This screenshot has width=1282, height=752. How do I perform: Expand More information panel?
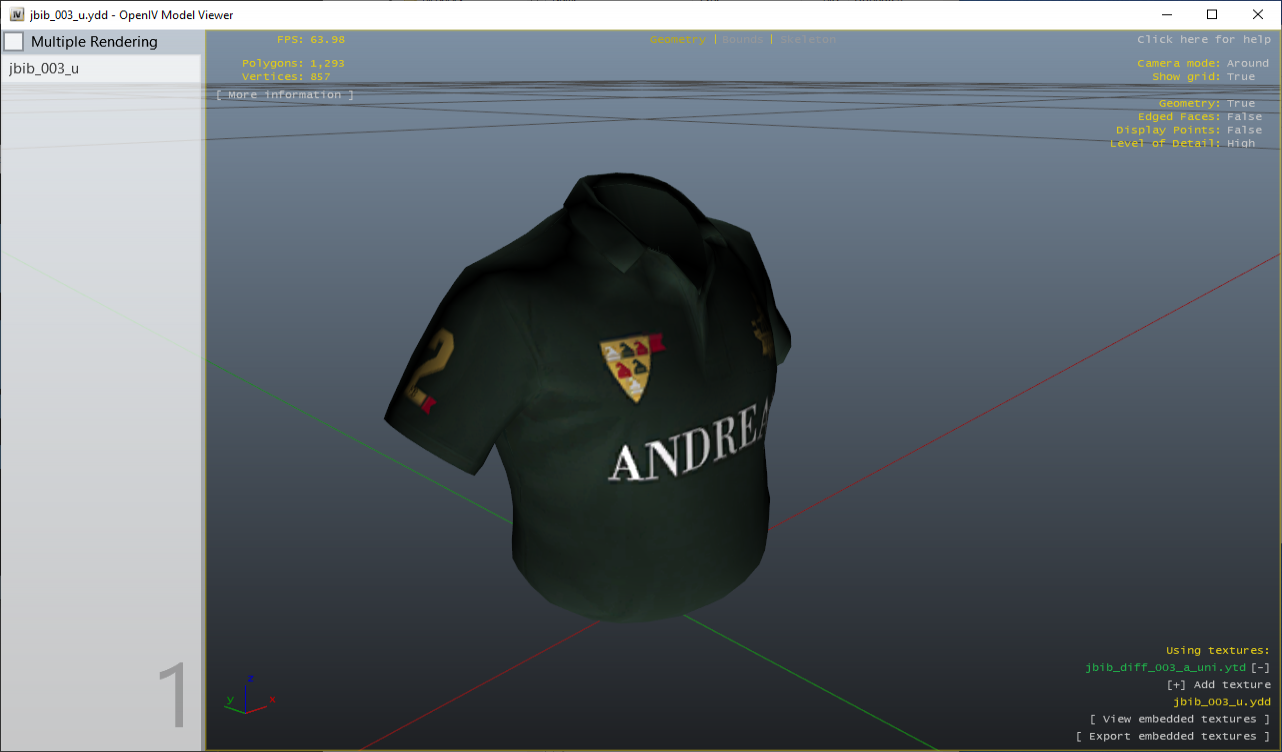pos(283,94)
